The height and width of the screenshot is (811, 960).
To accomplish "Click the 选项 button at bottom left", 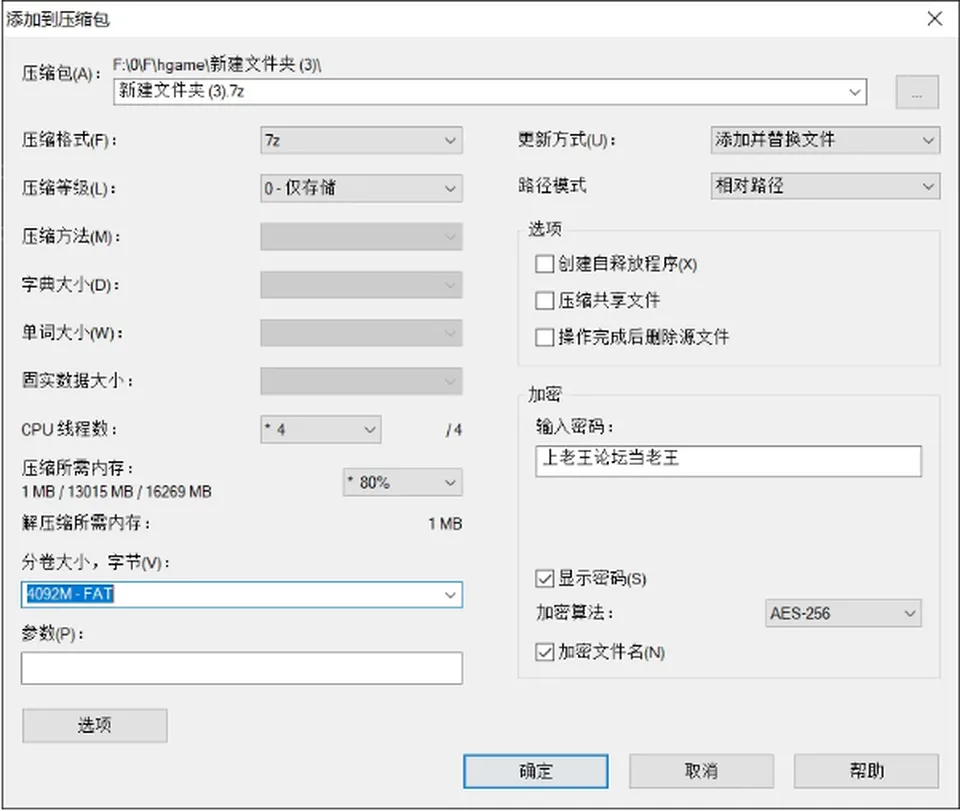I will 95,726.
